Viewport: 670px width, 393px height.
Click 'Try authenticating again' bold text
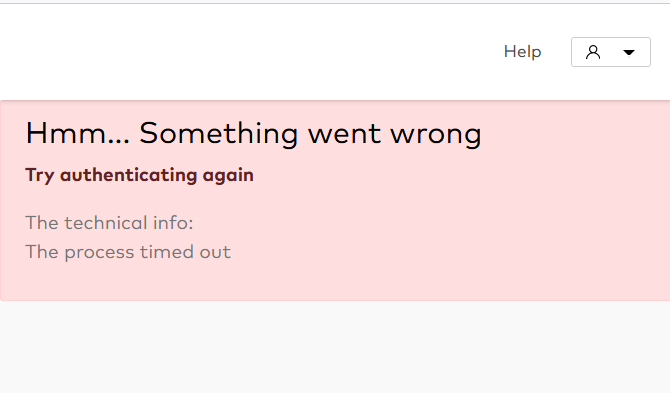[139, 175]
